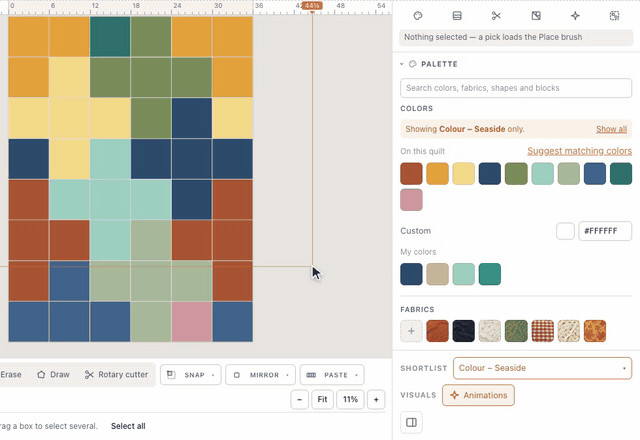Image resolution: width=640 pixels, height=440 pixels.
Task: Open the scissors cutting tab
Action: [496, 16]
